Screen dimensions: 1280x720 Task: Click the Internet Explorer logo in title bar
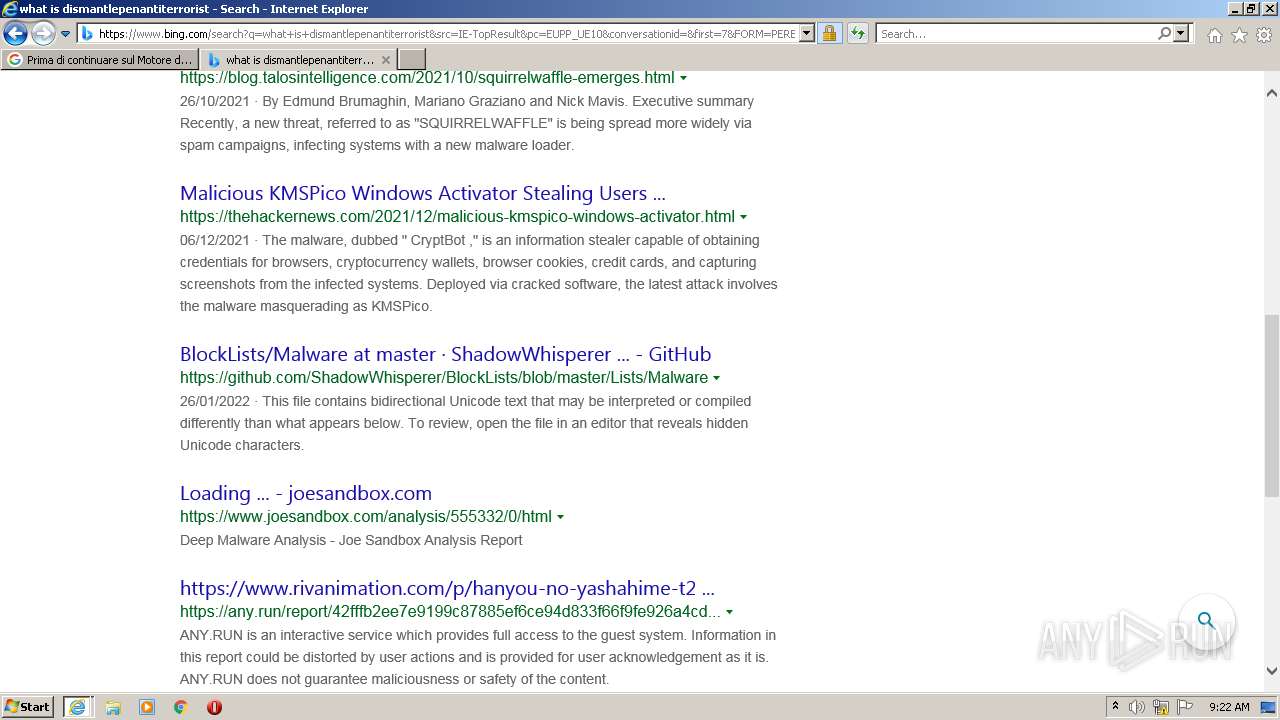coord(10,9)
